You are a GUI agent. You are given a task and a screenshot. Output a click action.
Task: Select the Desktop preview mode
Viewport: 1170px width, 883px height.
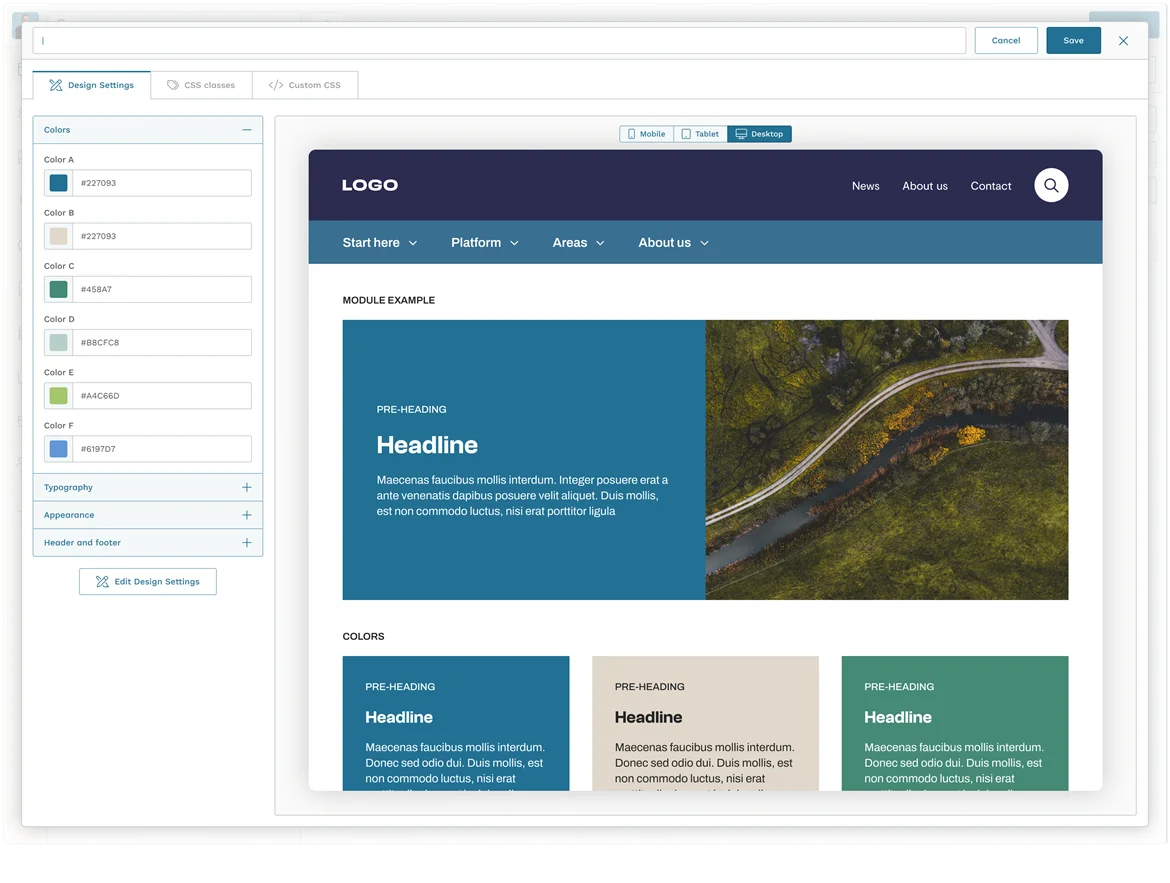(760, 134)
